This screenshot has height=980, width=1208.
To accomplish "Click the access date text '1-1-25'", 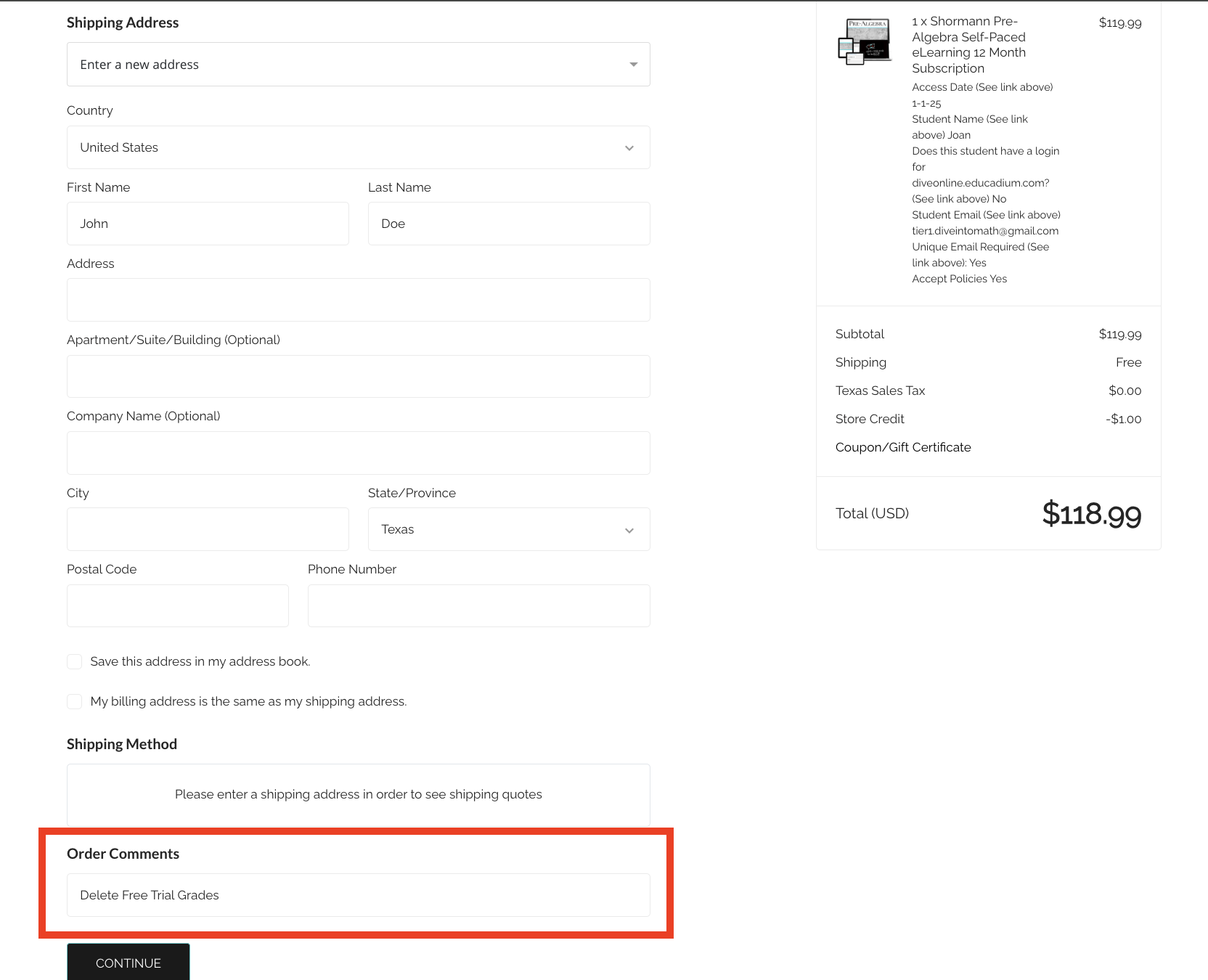I will pos(926,103).
